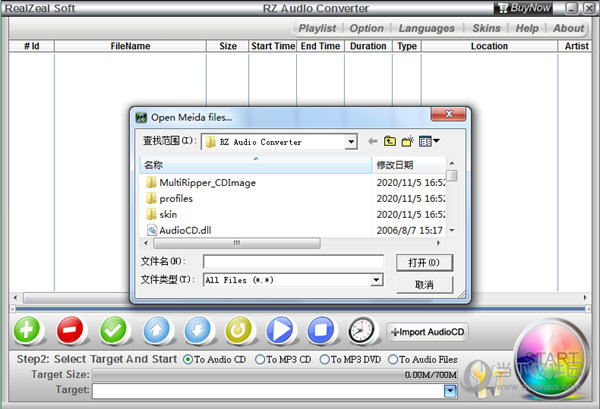Click main list right scroll arrow
The height and width of the screenshot is (409, 600).
tap(585, 297)
